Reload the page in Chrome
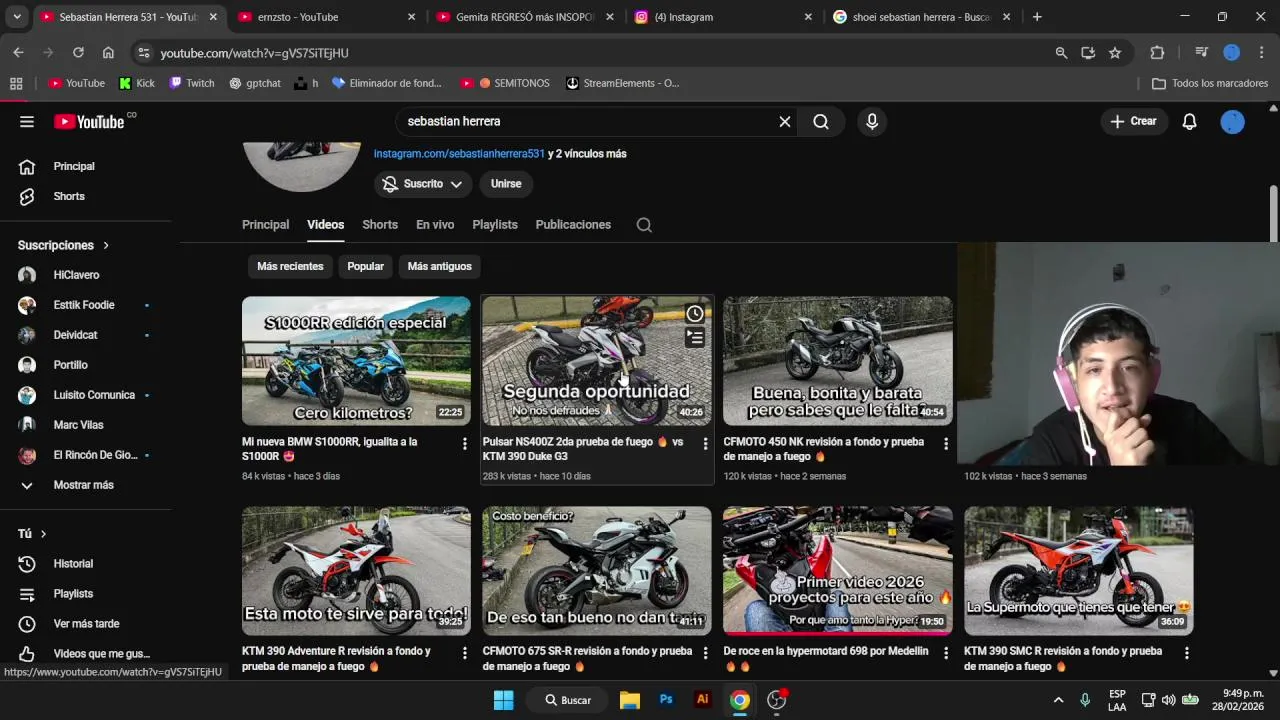 point(78,53)
